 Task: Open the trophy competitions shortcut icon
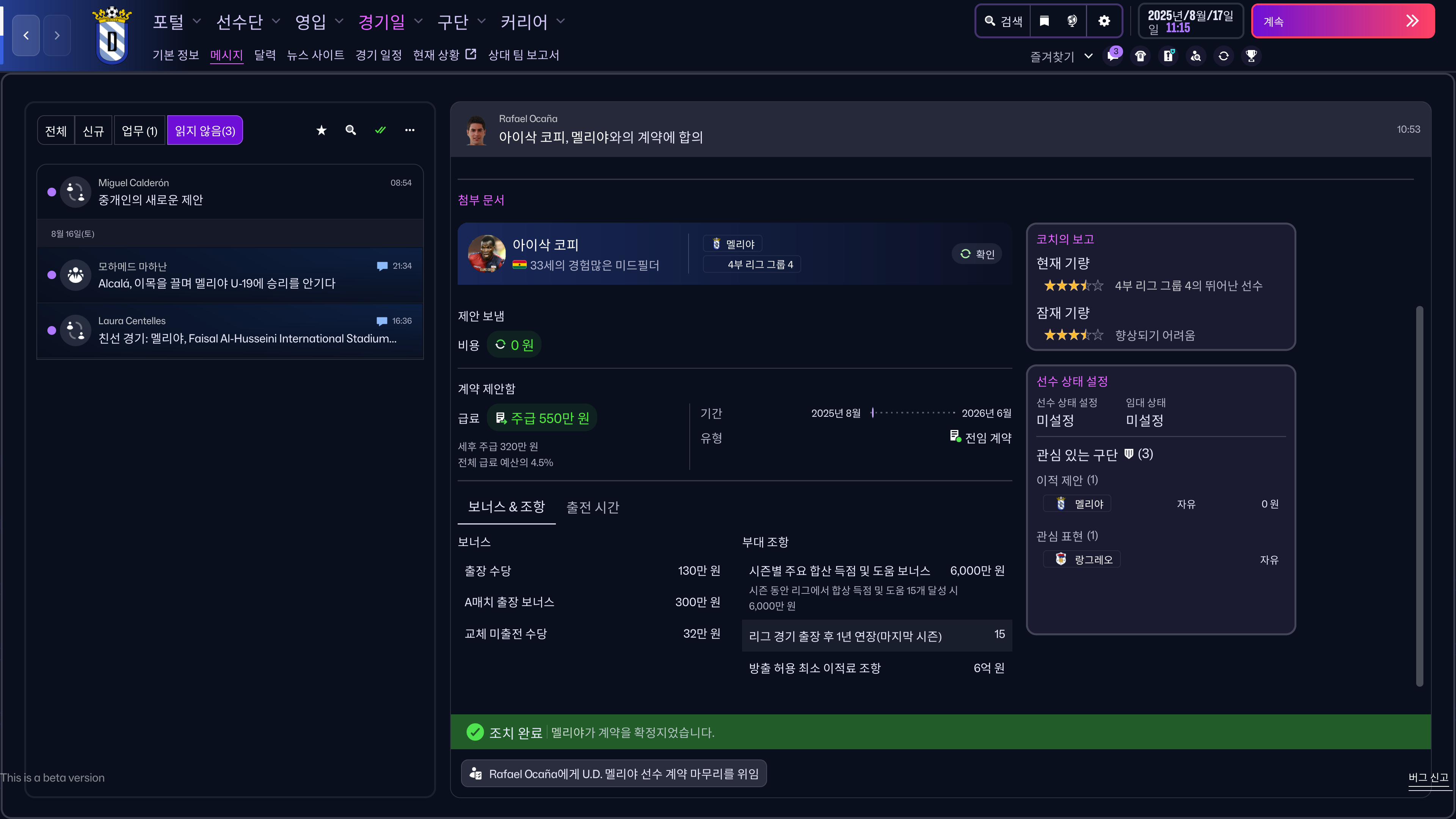pos(1251,56)
